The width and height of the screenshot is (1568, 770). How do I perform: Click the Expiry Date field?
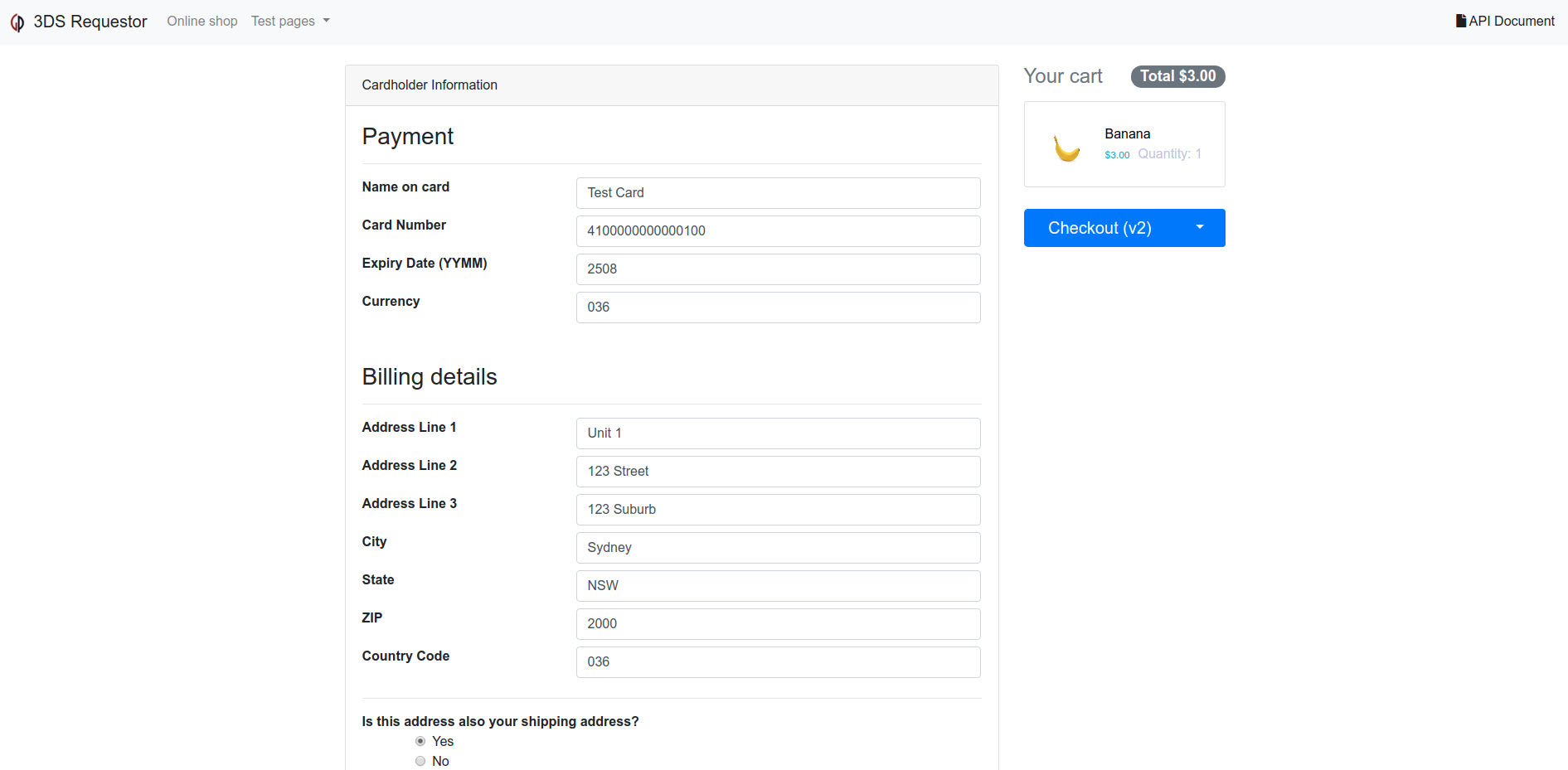point(778,269)
